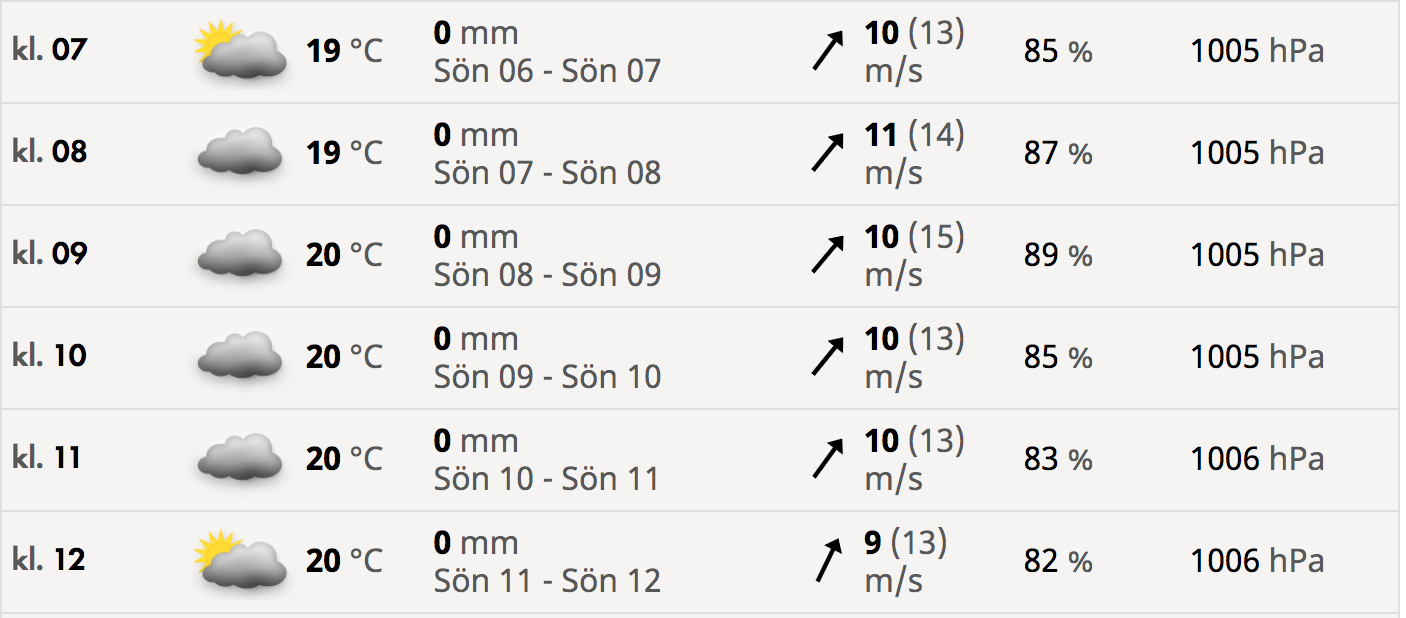The image size is (1406, 618).
Task: Click the cloud icon for kl. 11
Action: click(x=240, y=458)
